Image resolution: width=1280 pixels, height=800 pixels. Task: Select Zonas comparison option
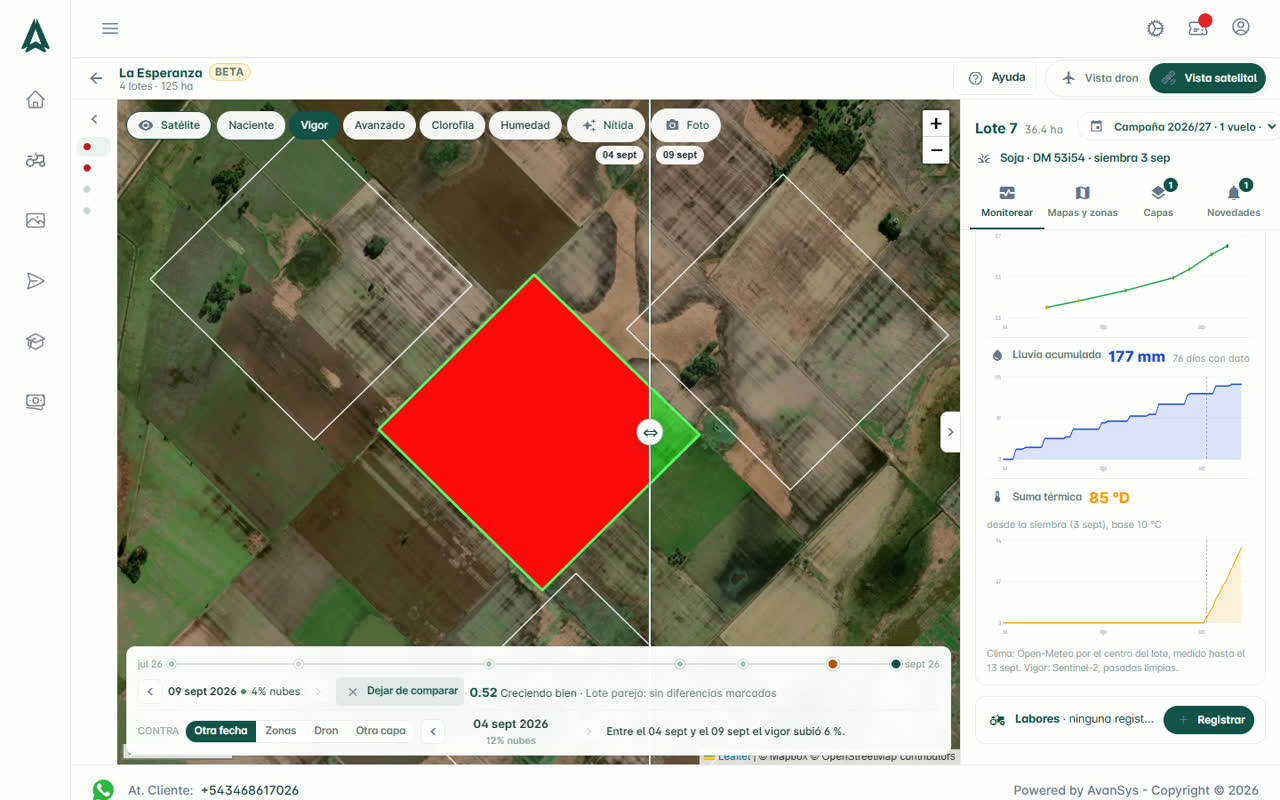280,731
